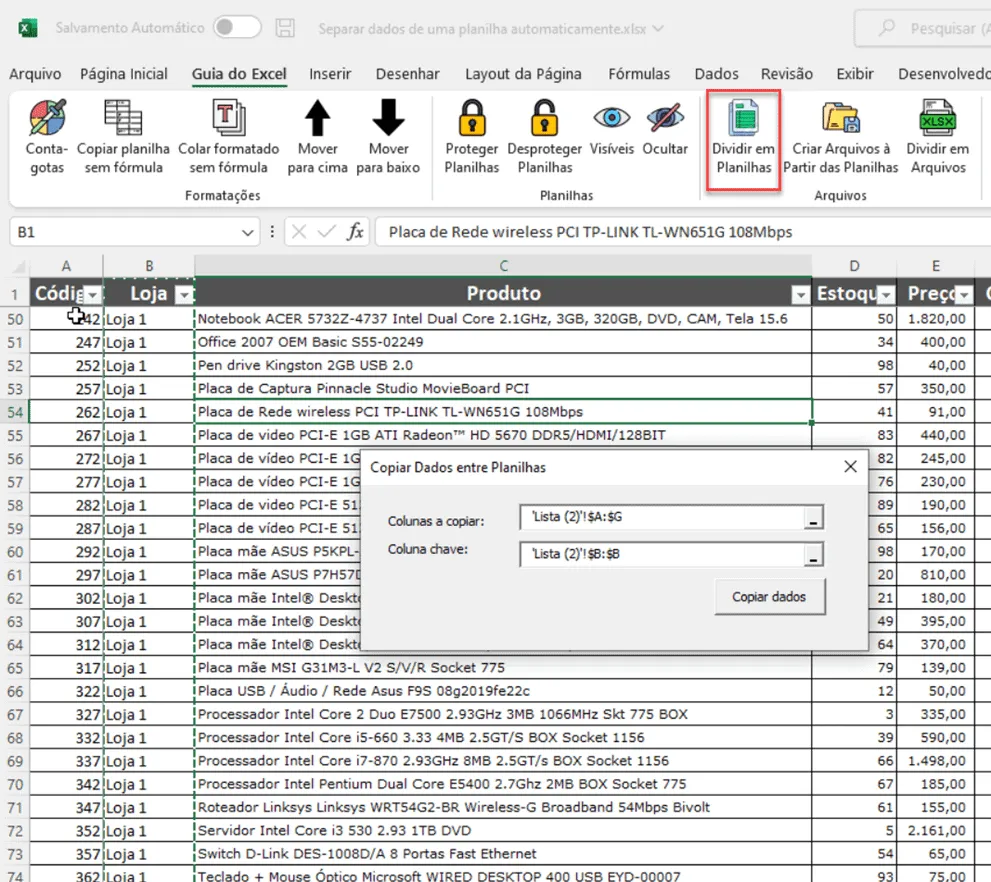Switch to Guia do Excel tab
The image size is (991, 882).
(x=239, y=74)
